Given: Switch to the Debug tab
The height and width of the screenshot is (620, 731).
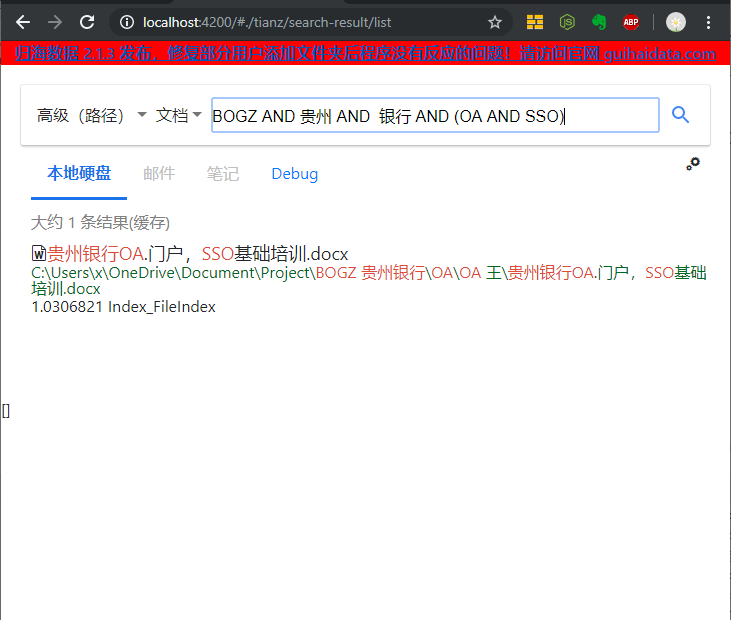Looking at the screenshot, I should click(294, 174).
